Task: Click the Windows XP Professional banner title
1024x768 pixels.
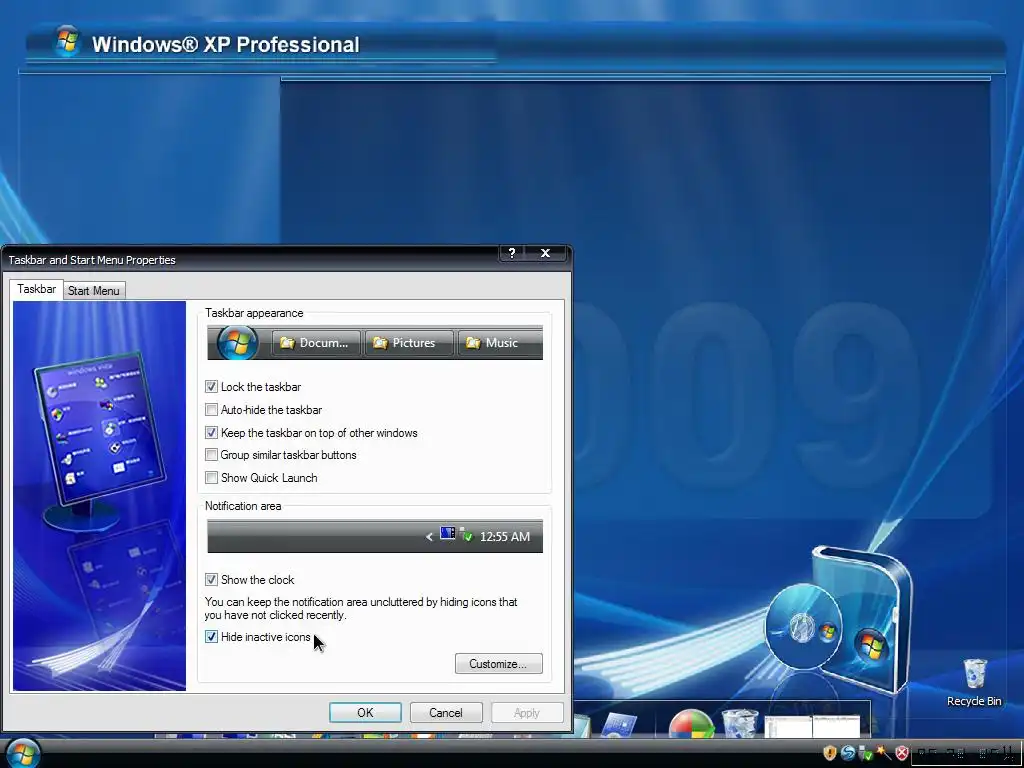Action: (225, 44)
